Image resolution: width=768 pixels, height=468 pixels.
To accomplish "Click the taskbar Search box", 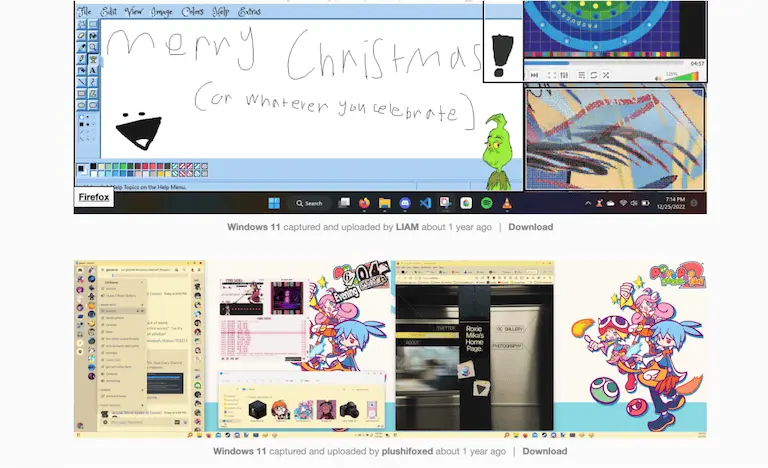I will coord(310,203).
